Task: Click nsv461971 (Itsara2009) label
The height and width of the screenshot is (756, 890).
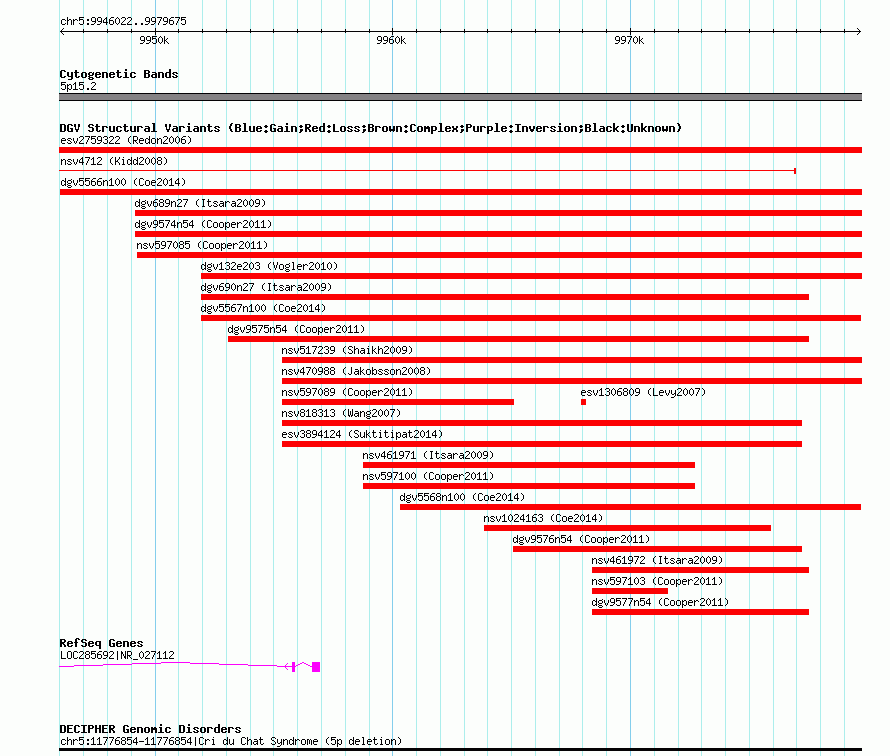Action: pos(428,455)
